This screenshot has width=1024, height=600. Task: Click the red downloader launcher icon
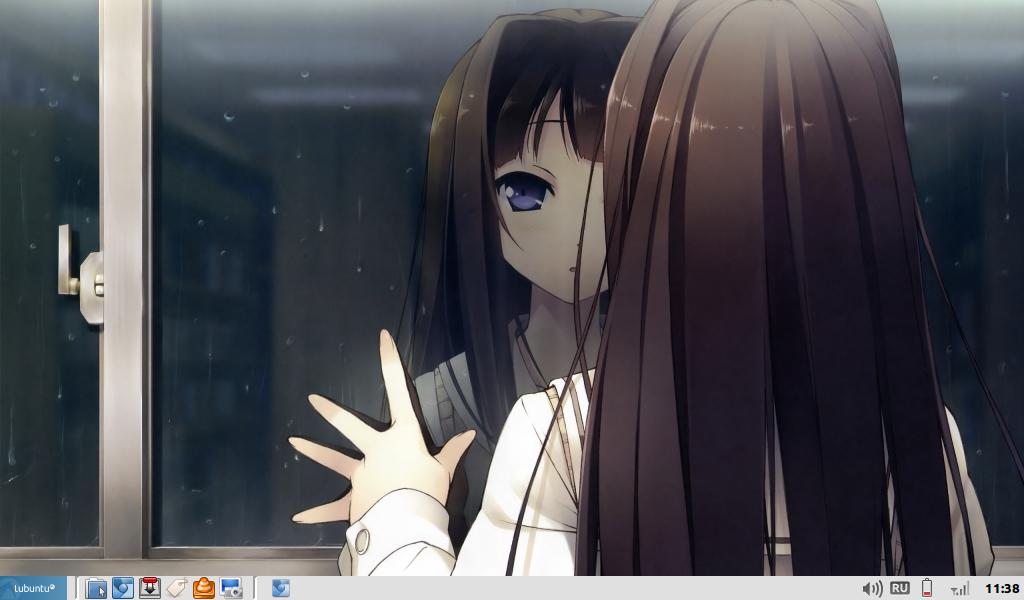pos(150,588)
